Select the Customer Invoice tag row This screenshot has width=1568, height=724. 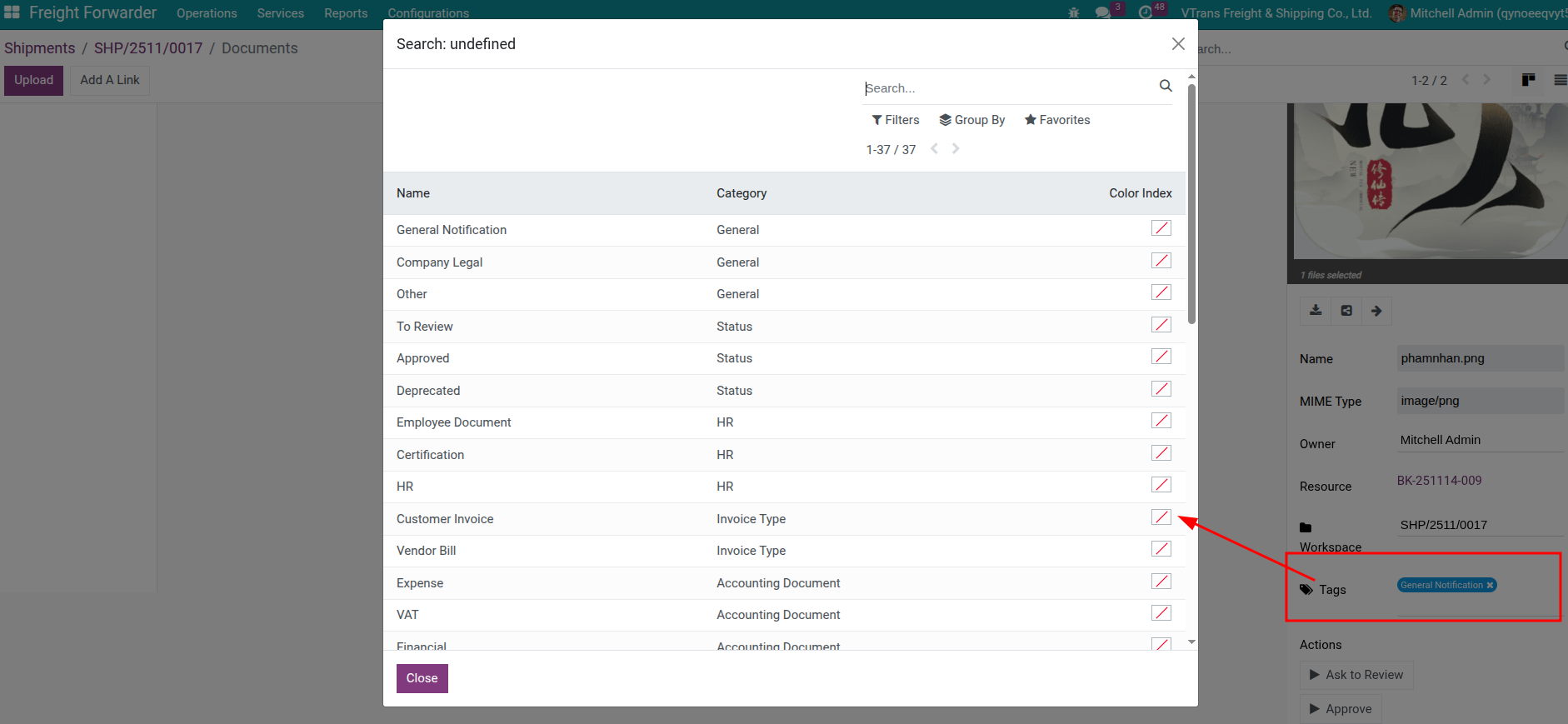[445, 519]
